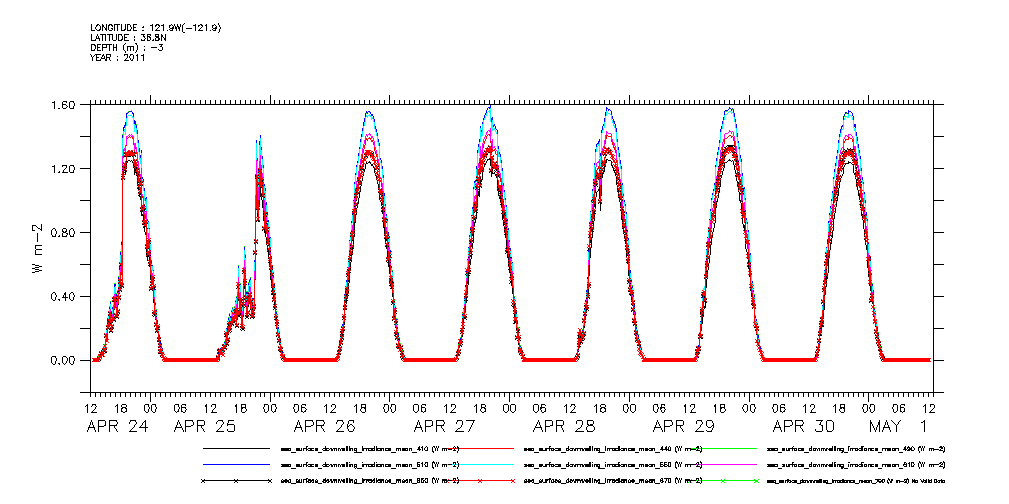
Task: Select the APR 25 date label
Action: (x=205, y=426)
